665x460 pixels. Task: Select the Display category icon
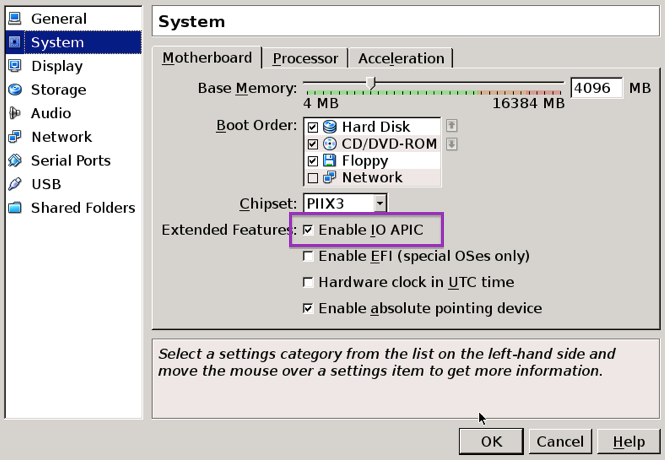(15, 66)
